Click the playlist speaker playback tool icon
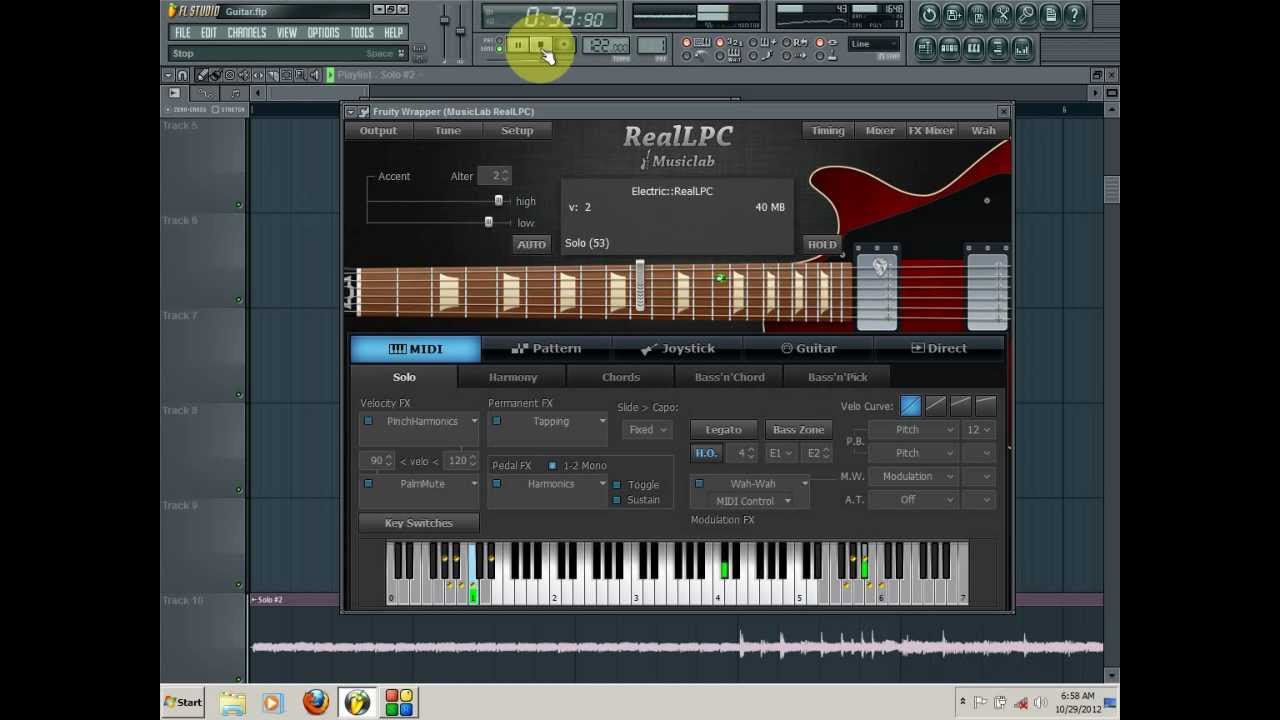The image size is (1280, 720). (x=314, y=75)
